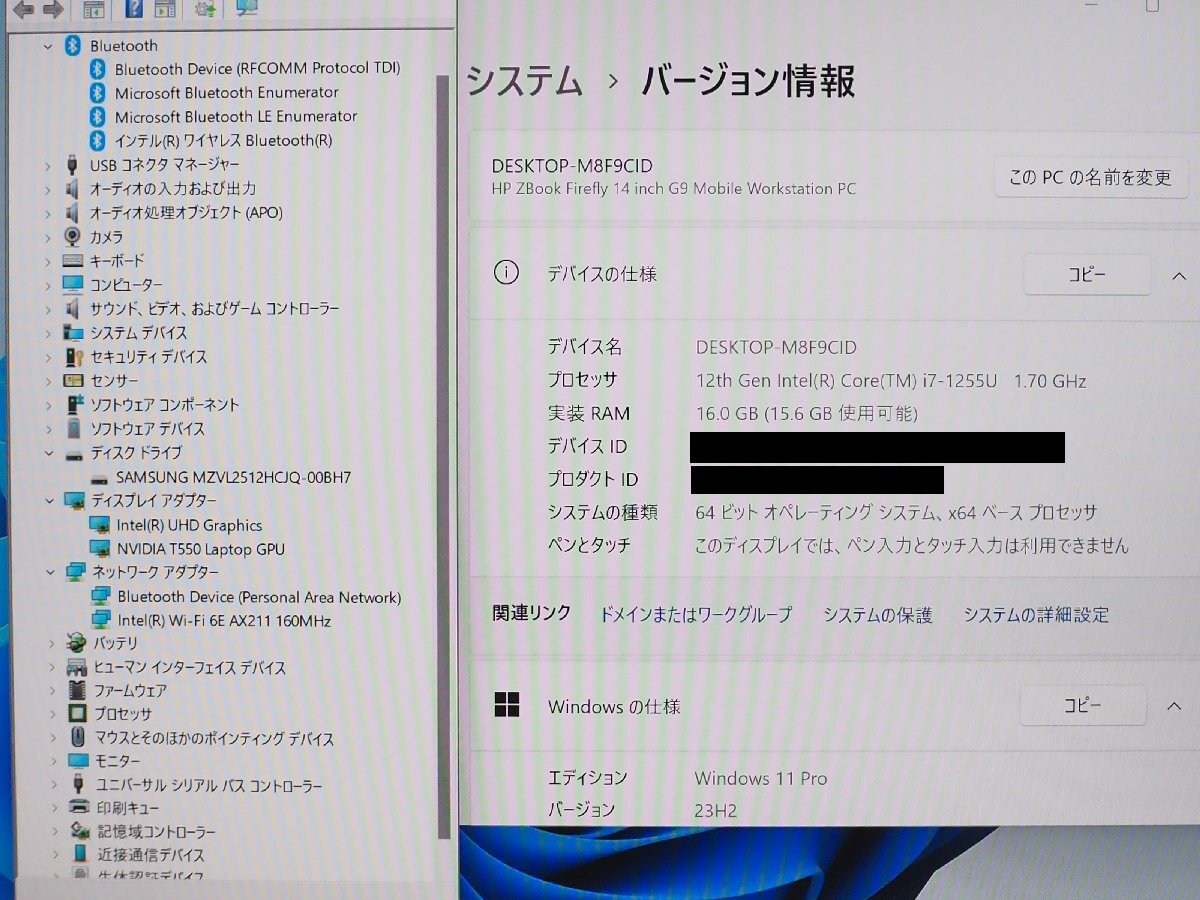The height and width of the screenshot is (900, 1200).
Task: Click the speaker icon for オーディオの入力および出力
Action: pyautogui.click(x=72, y=188)
